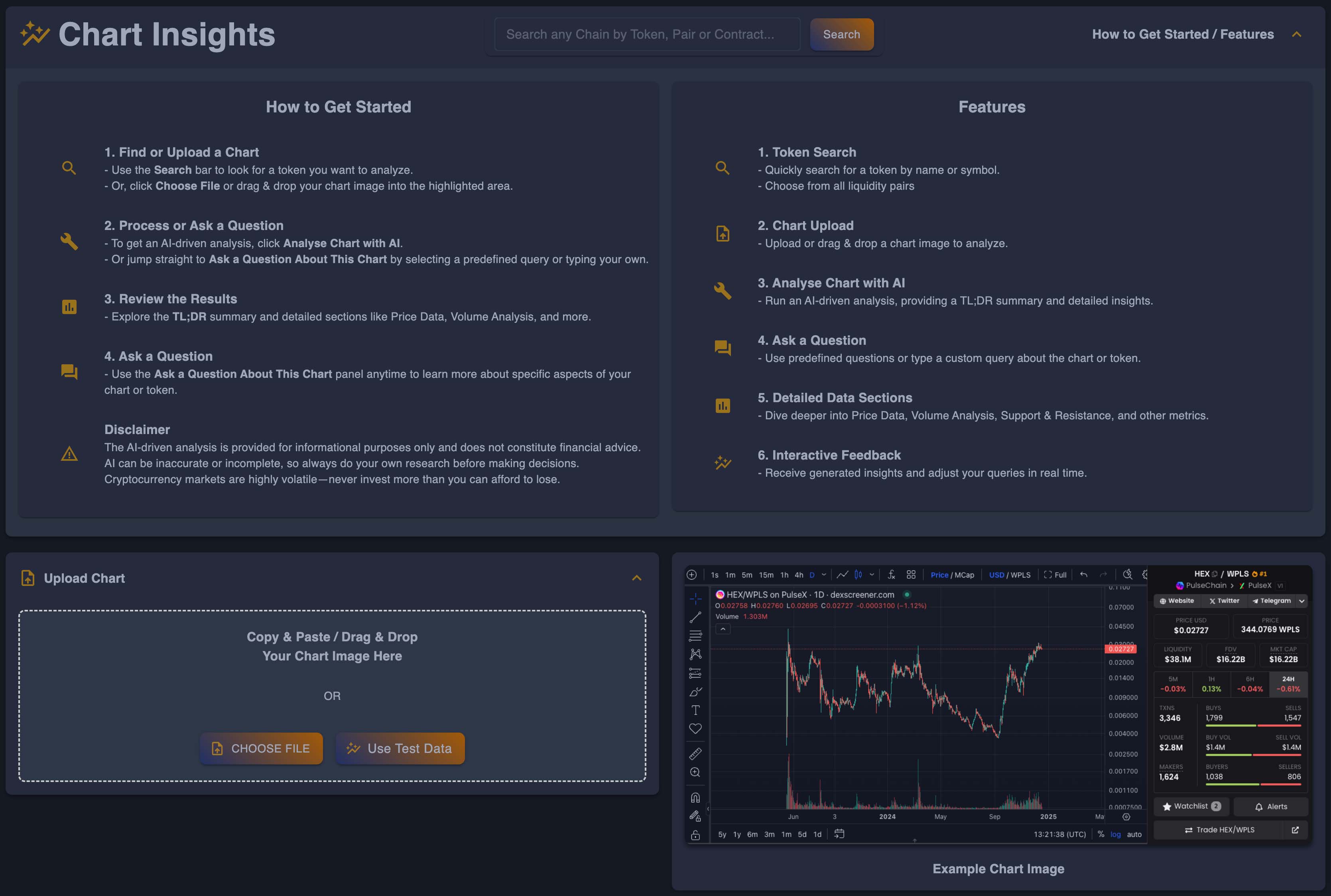The image size is (1331, 896).
Task: Select the 1h timeframe
Action: pyautogui.click(x=785, y=574)
